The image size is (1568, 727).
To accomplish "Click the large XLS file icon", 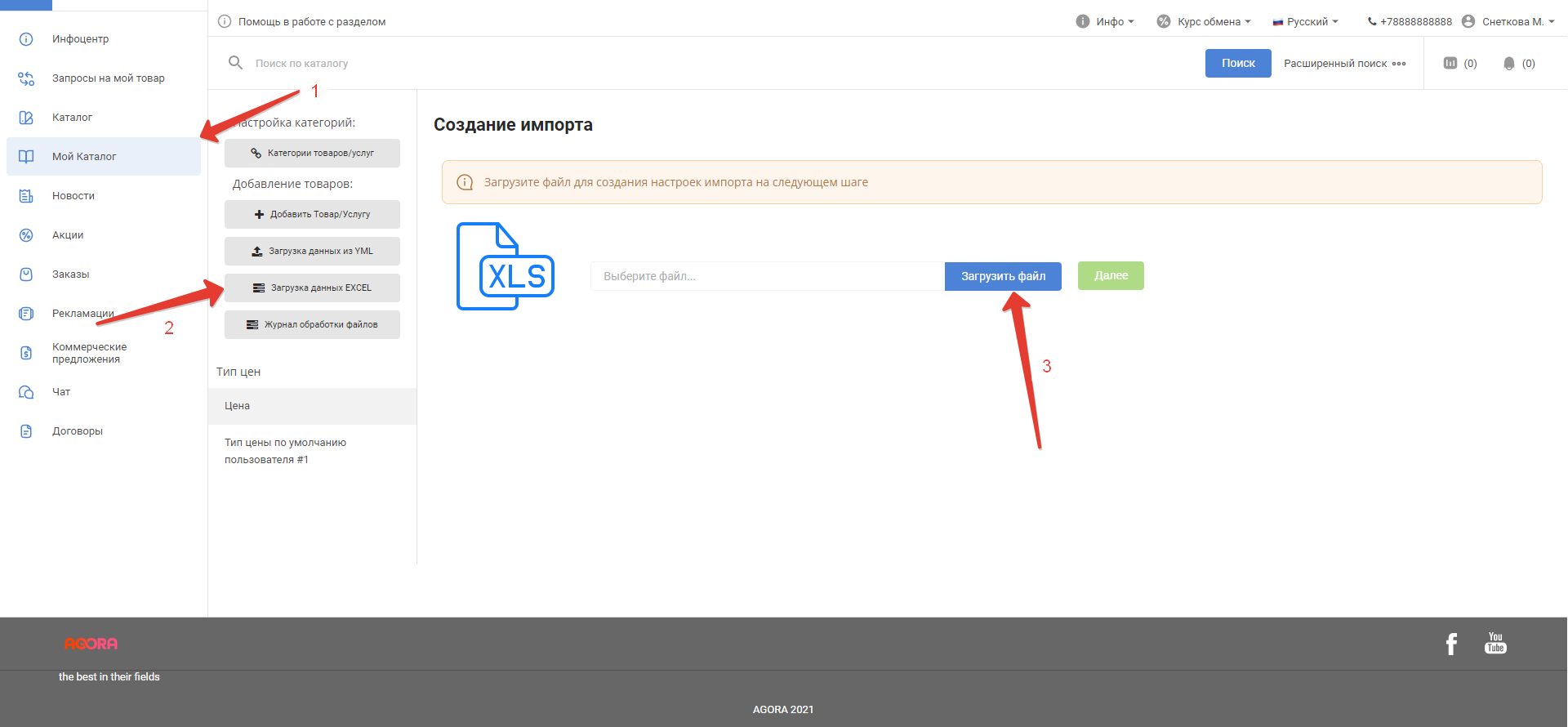I will 505,266.
